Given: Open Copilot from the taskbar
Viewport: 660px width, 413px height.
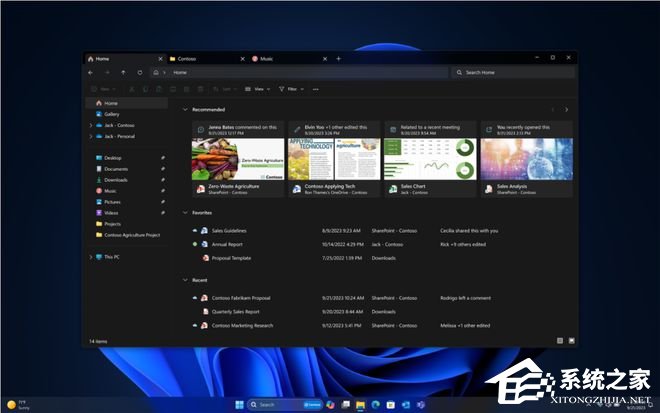Looking at the screenshot, I should 330,405.
